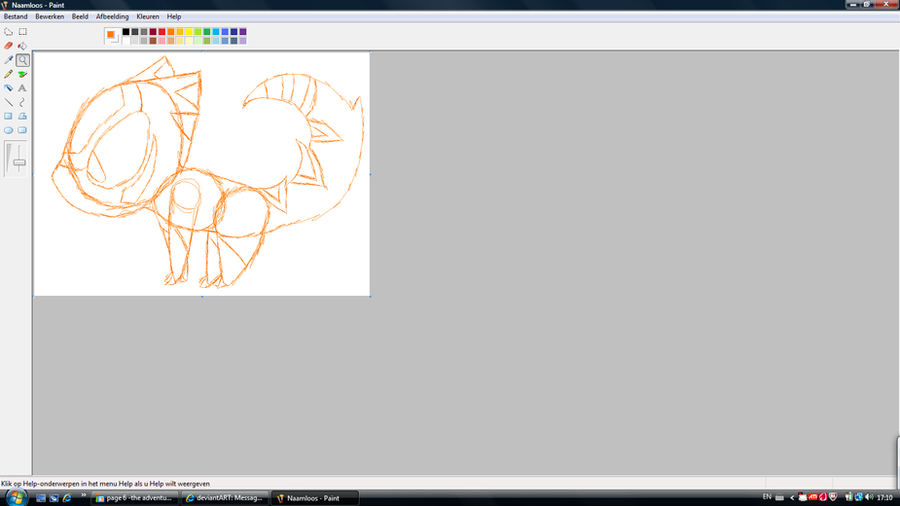Show hidden system tray icons arrow
900x506 pixels.
pyautogui.click(x=792, y=497)
